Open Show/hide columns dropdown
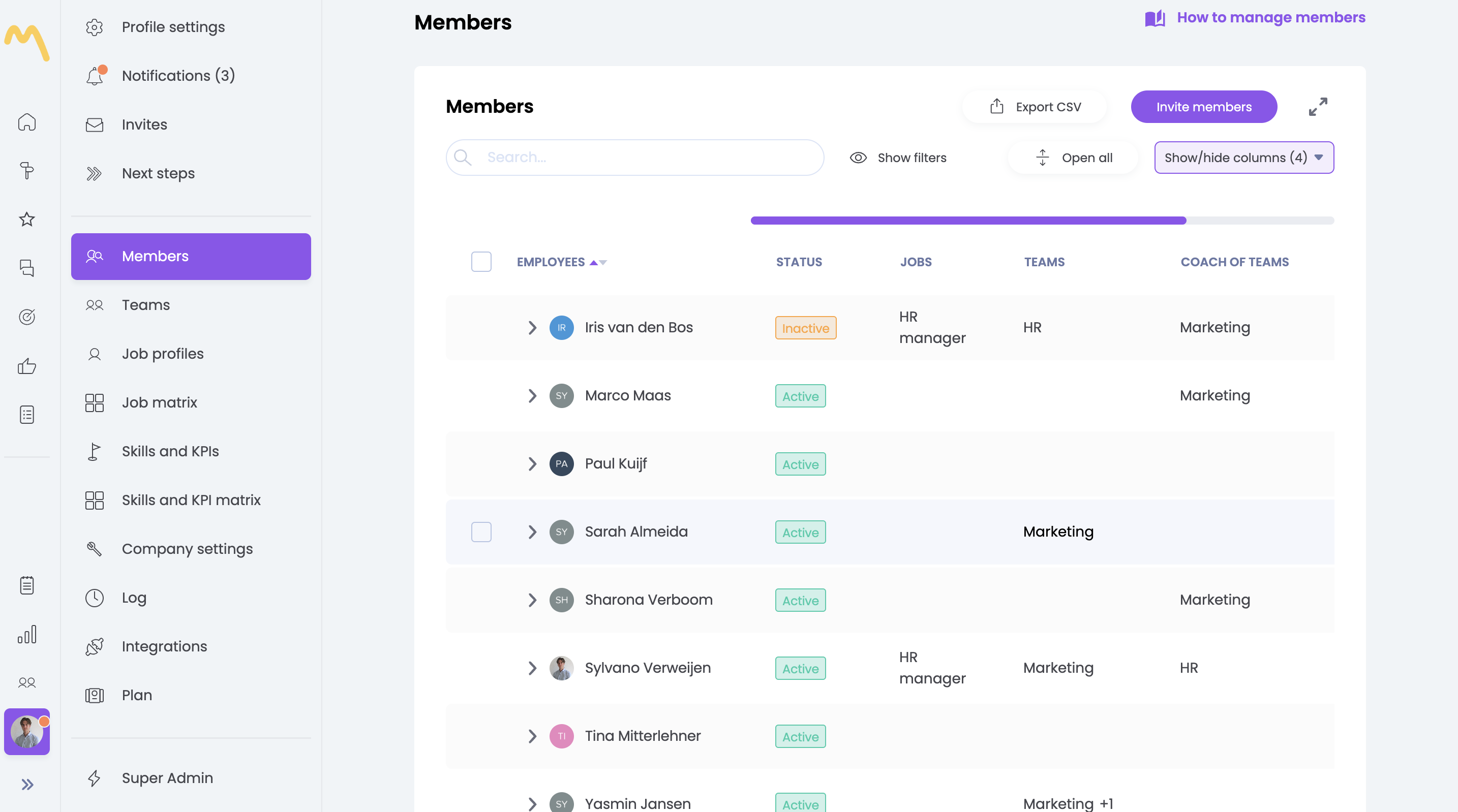Screen dimensions: 1458x812 tap(1243, 158)
